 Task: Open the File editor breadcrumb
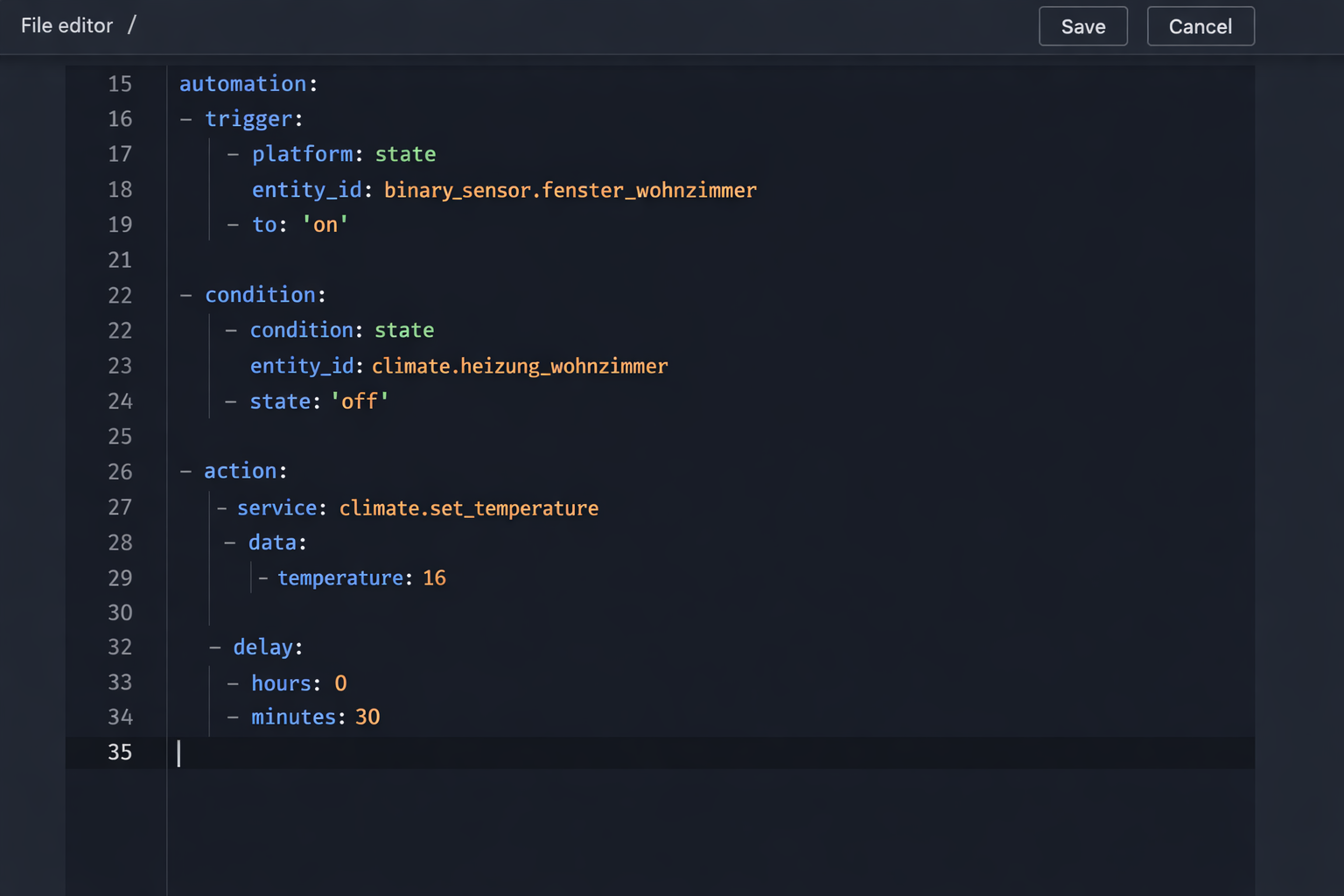point(66,25)
